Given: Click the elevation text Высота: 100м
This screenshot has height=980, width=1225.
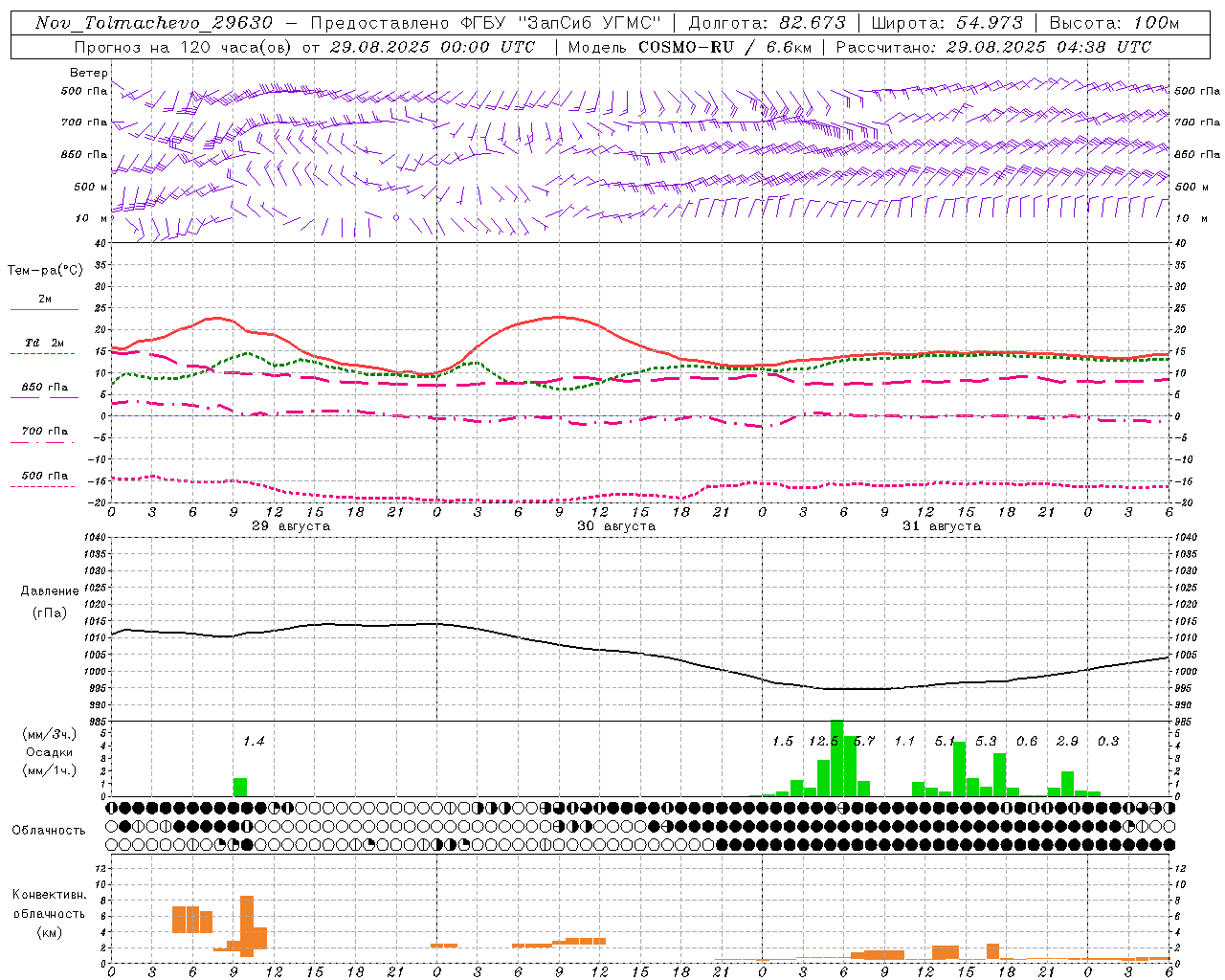Looking at the screenshot, I should [1114, 23].
